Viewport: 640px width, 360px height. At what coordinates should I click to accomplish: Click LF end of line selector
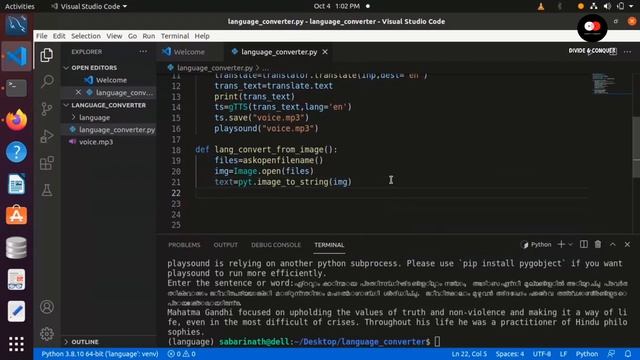click(x=563, y=354)
